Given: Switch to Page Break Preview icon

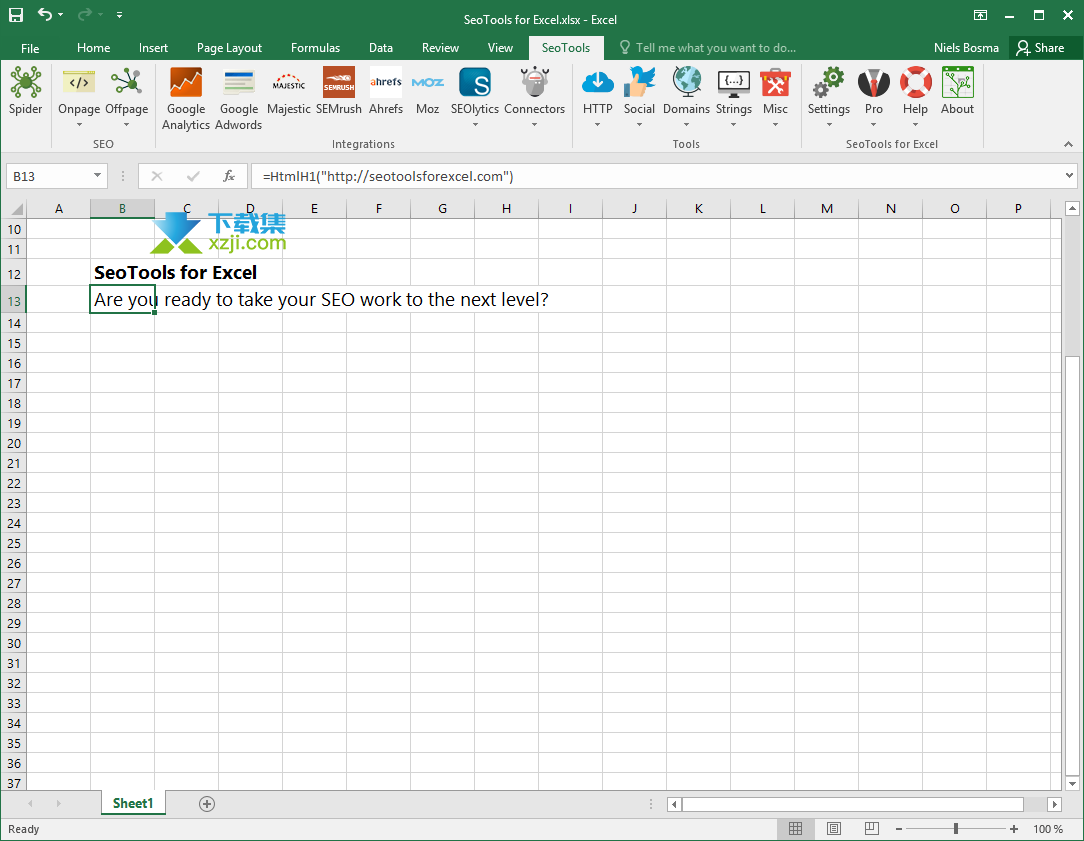Looking at the screenshot, I should point(872,829).
